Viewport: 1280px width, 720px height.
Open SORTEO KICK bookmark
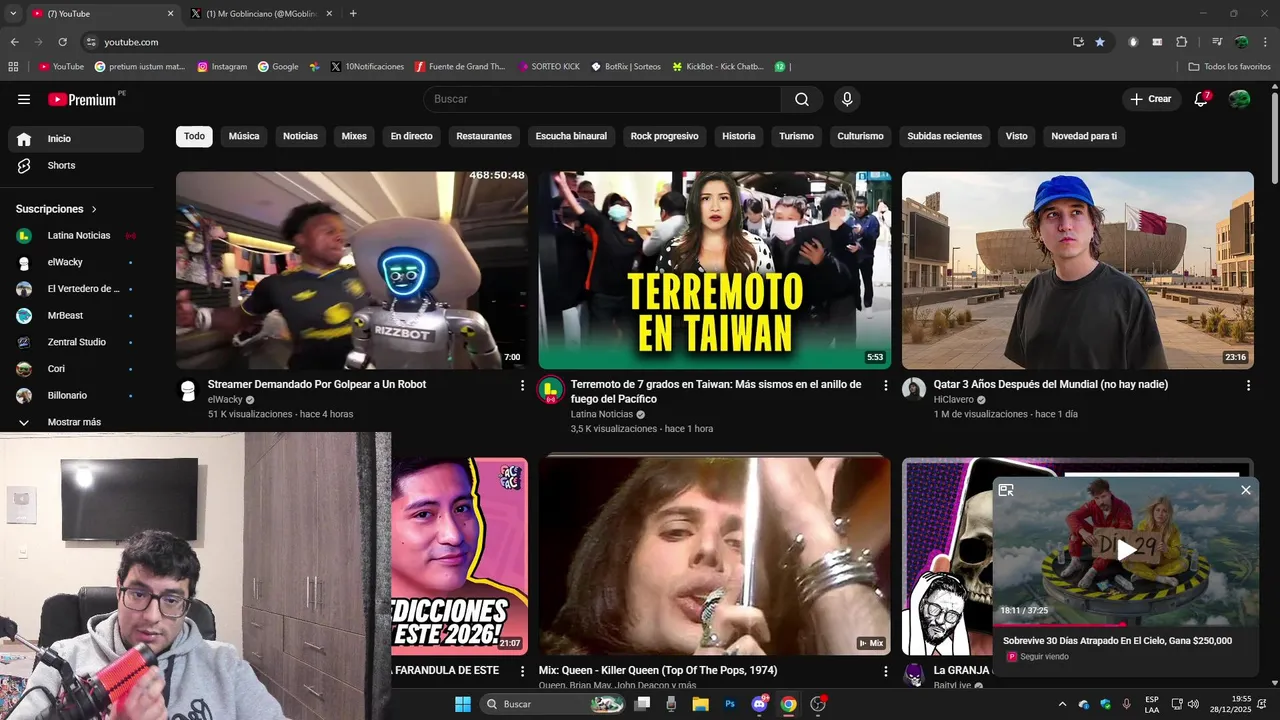[549, 67]
